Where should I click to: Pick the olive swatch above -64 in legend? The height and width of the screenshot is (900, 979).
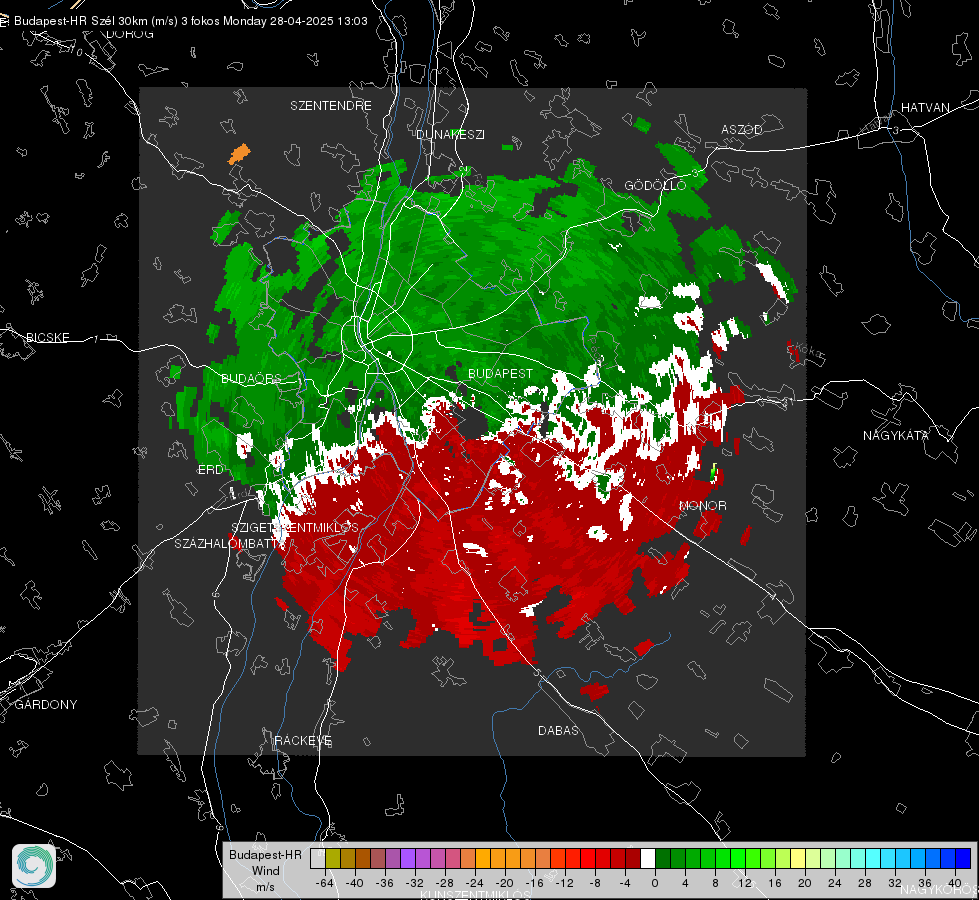click(x=333, y=858)
